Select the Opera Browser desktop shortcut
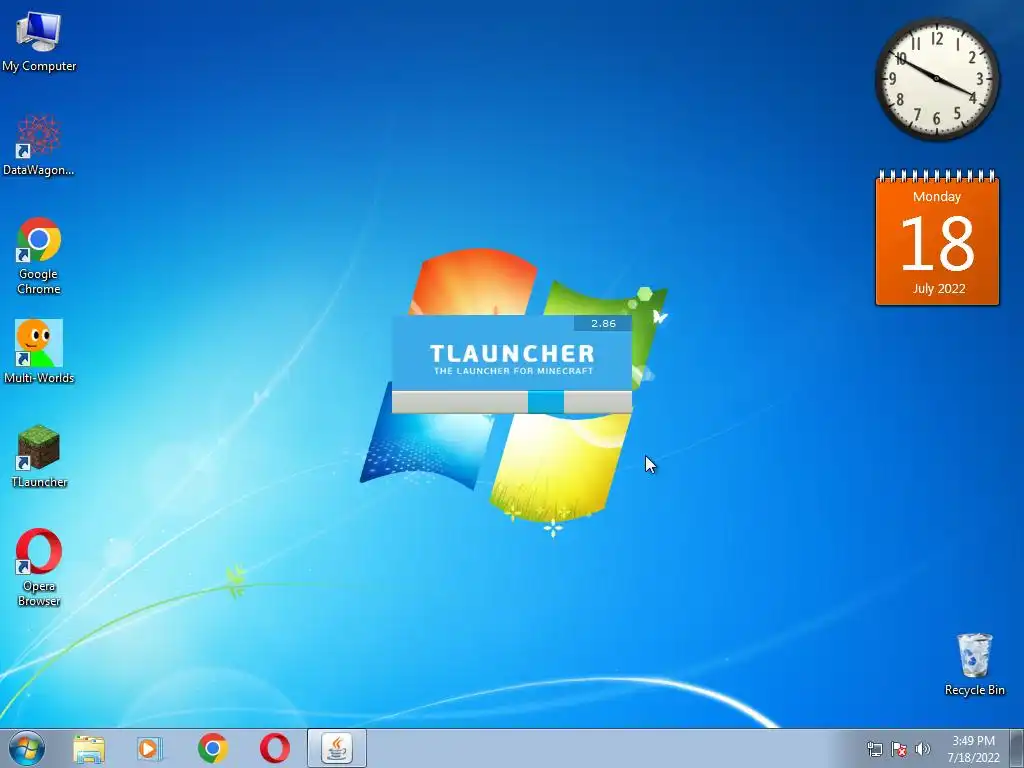This screenshot has width=1024, height=768. pyautogui.click(x=39, y=567)
